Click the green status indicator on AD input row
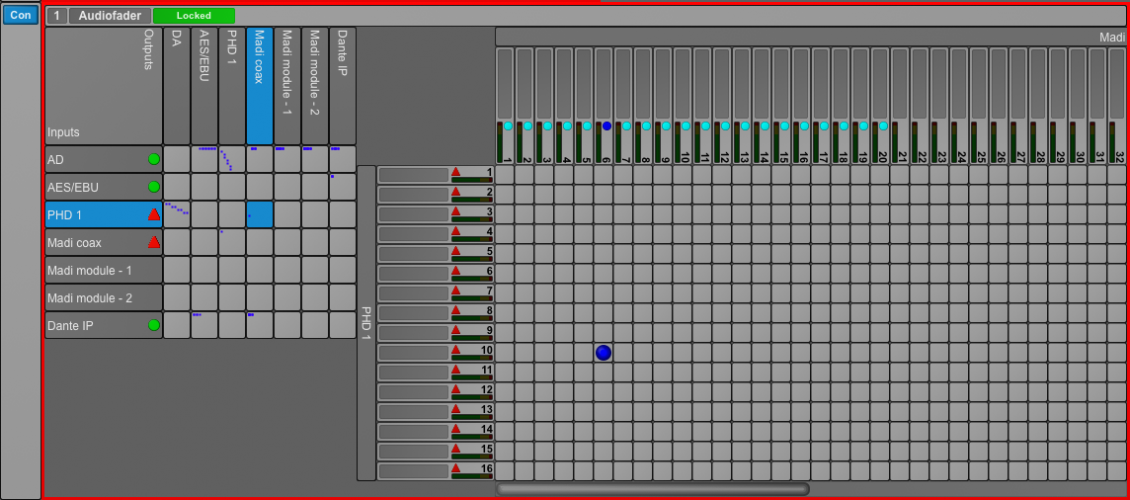Viewport: 1130px width, 500px height. point(154,159)
